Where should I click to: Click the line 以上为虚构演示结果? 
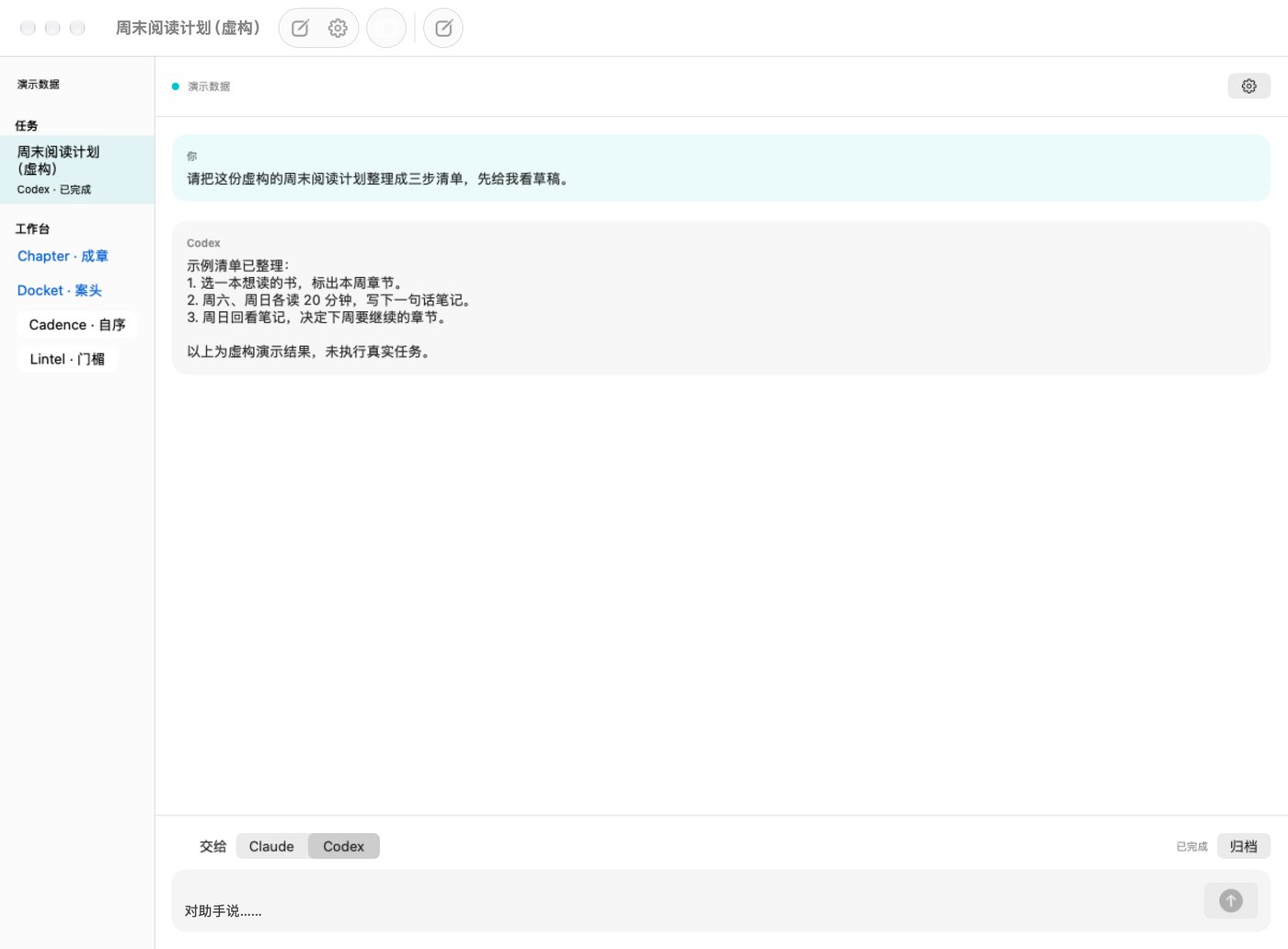[310, 352]
